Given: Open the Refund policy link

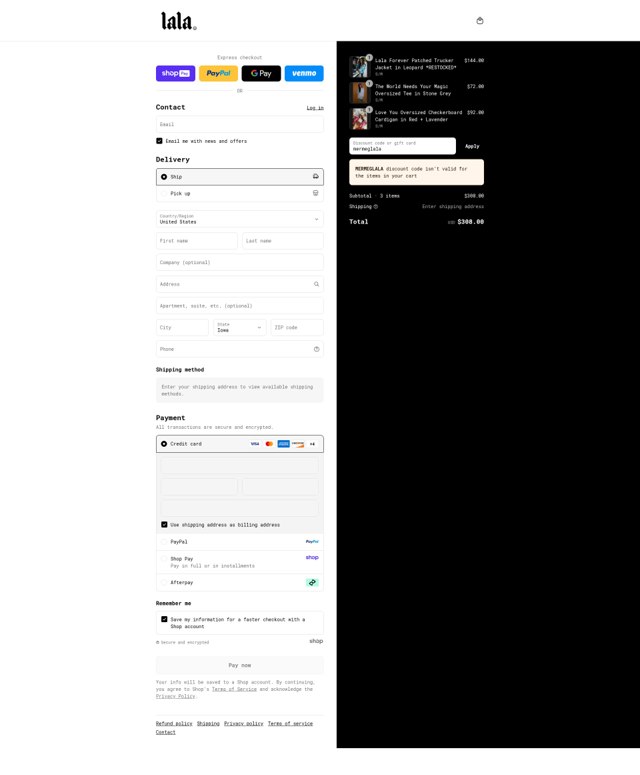Looking at the screenshot, I should (x=174, y=723).
